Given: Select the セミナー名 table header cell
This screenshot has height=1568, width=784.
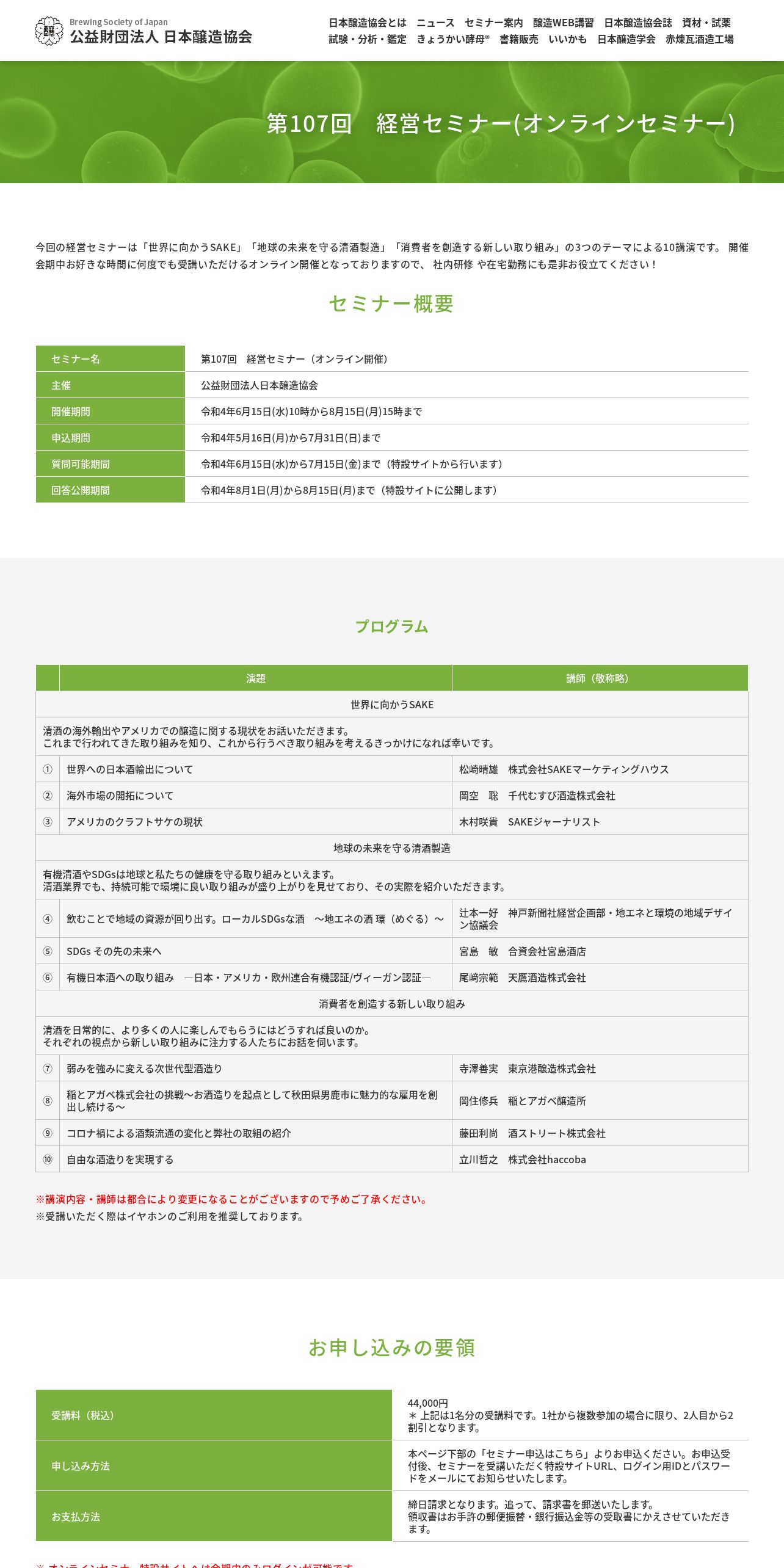Looking at the screenshot, I should [111, 358].
